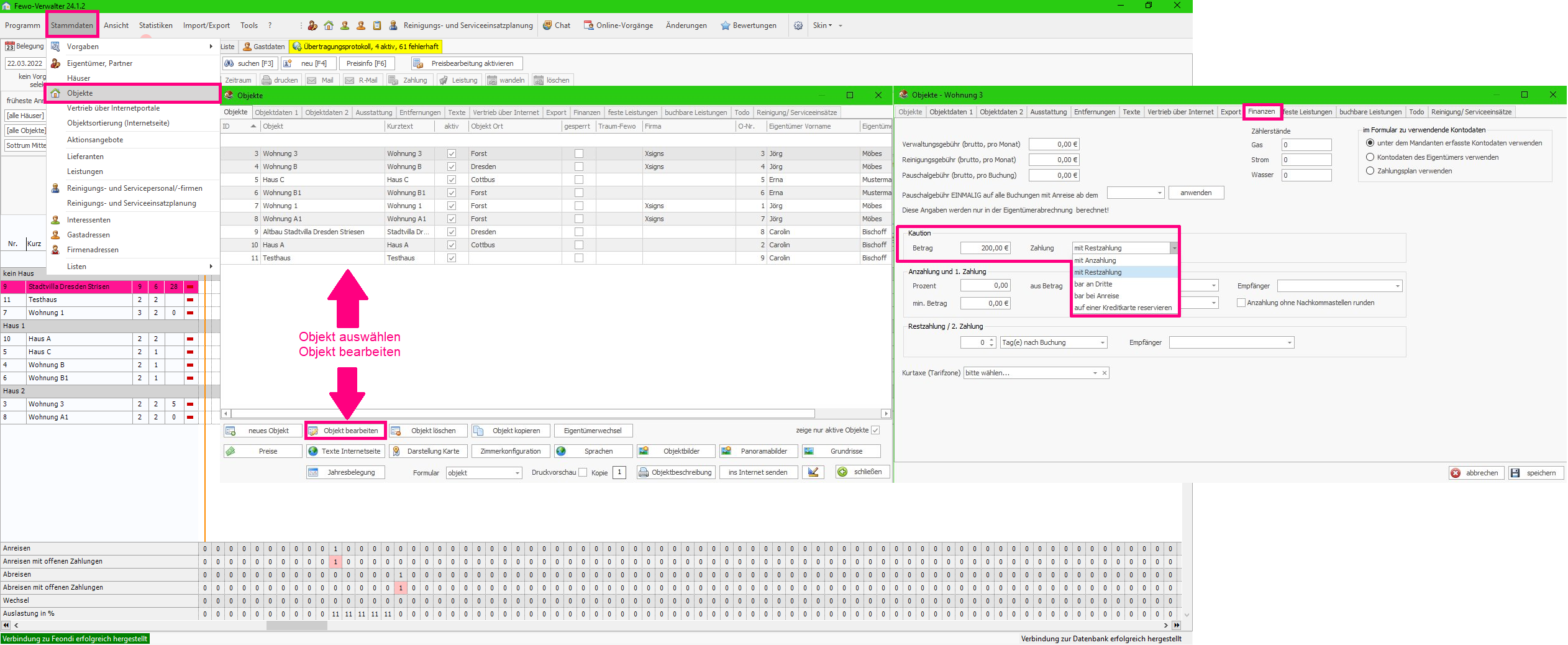Open Preise for the selected object
Image resolution: width=1568 pixels, height=645 pixels.
(x=263, y=451)
